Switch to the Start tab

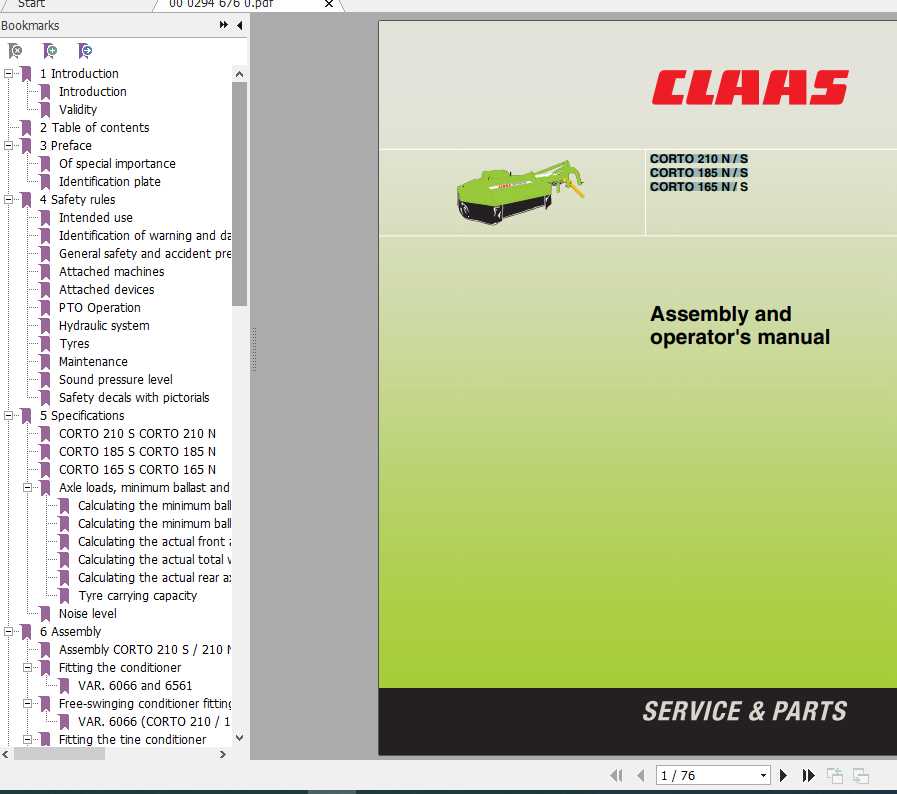click(31, 4)
